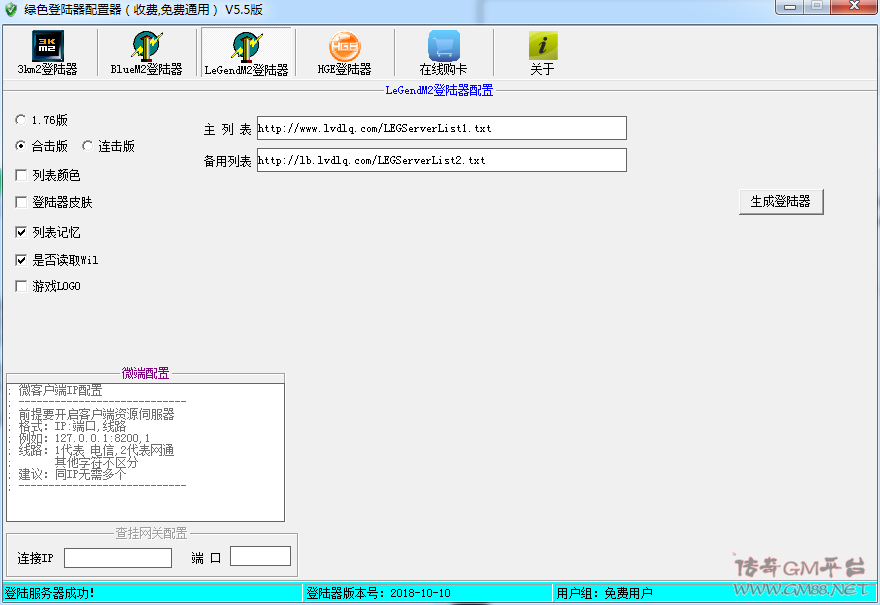The image size is (880, 605).
Task: Click the 端口 input box
Action: click(260, 556)
